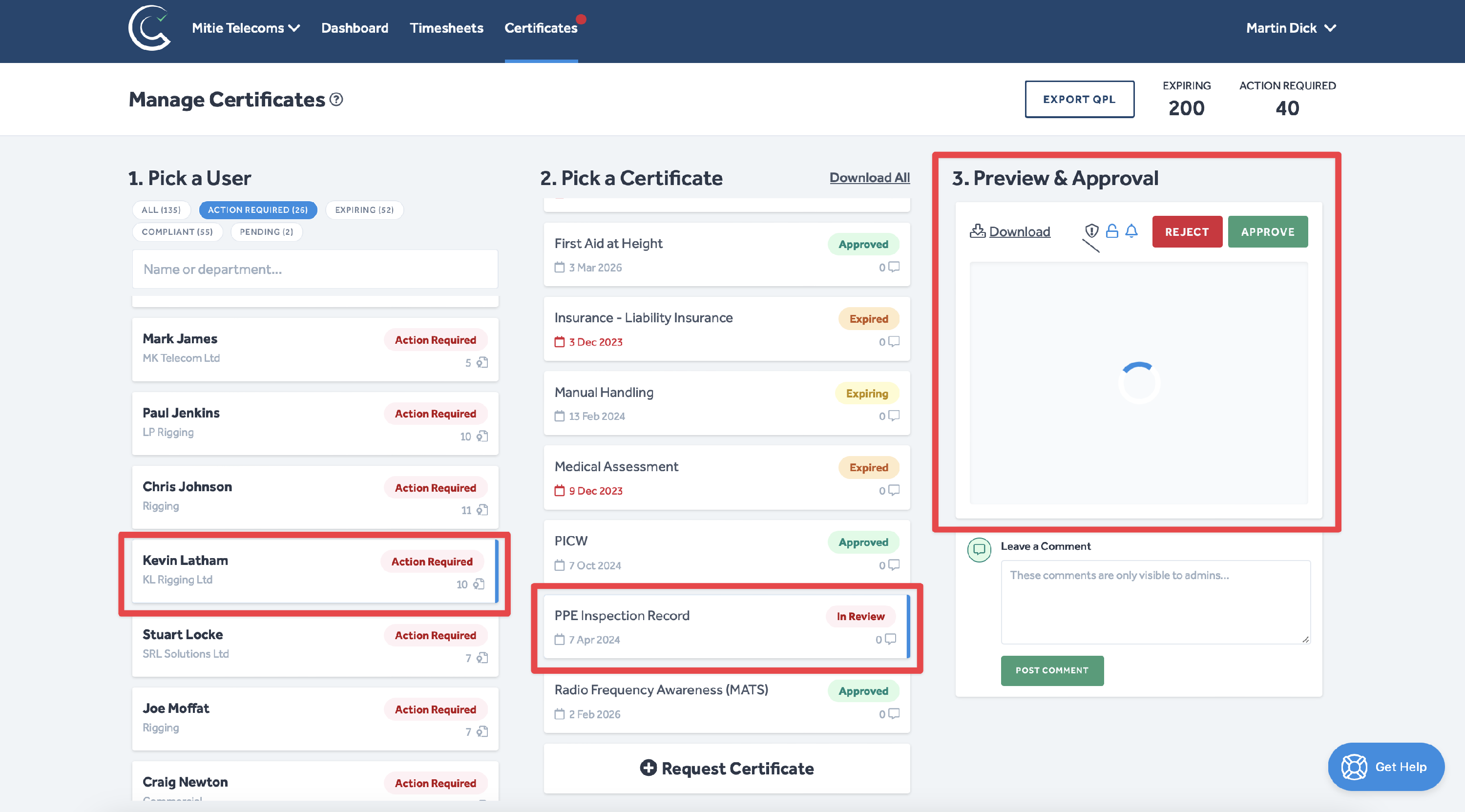This screenshot has width=1465, height=812.
Task: Click comment bubble icon on First Aid at Height
Action: [894, 267]
